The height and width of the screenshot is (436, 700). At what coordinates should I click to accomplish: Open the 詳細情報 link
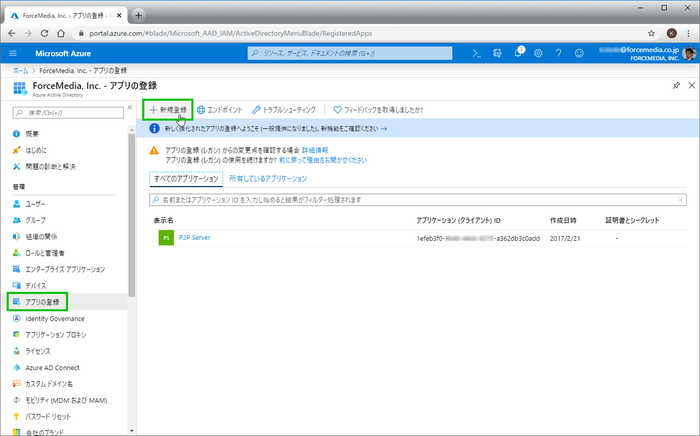315,150
